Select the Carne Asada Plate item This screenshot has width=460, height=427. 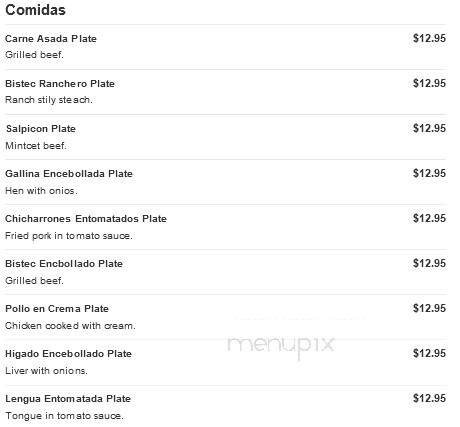click(51, 39)
